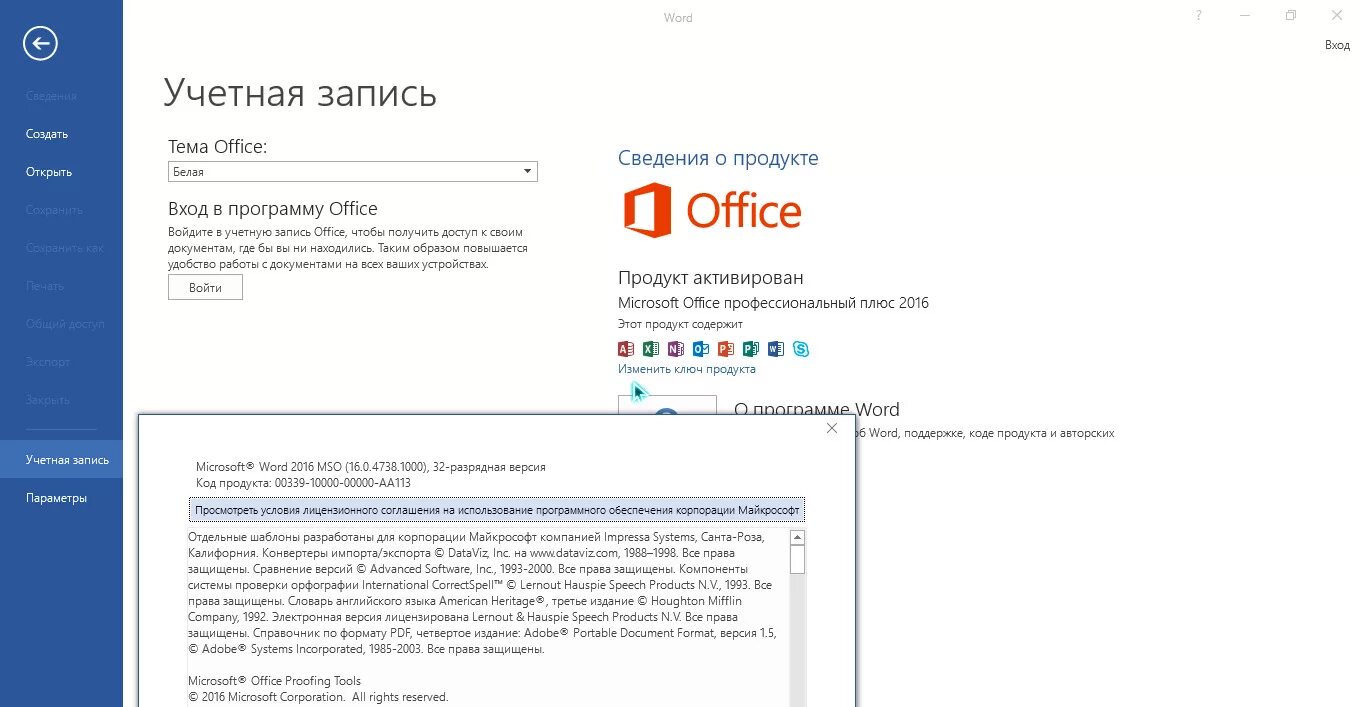This screenshot has height=707, width=1360.
Task: Click the Код продукта line in dialog
Action: click(303, 483)
